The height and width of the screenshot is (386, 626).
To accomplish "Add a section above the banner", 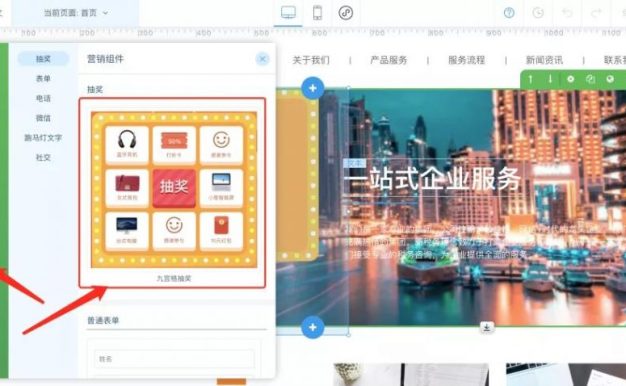I will [313, 88].
